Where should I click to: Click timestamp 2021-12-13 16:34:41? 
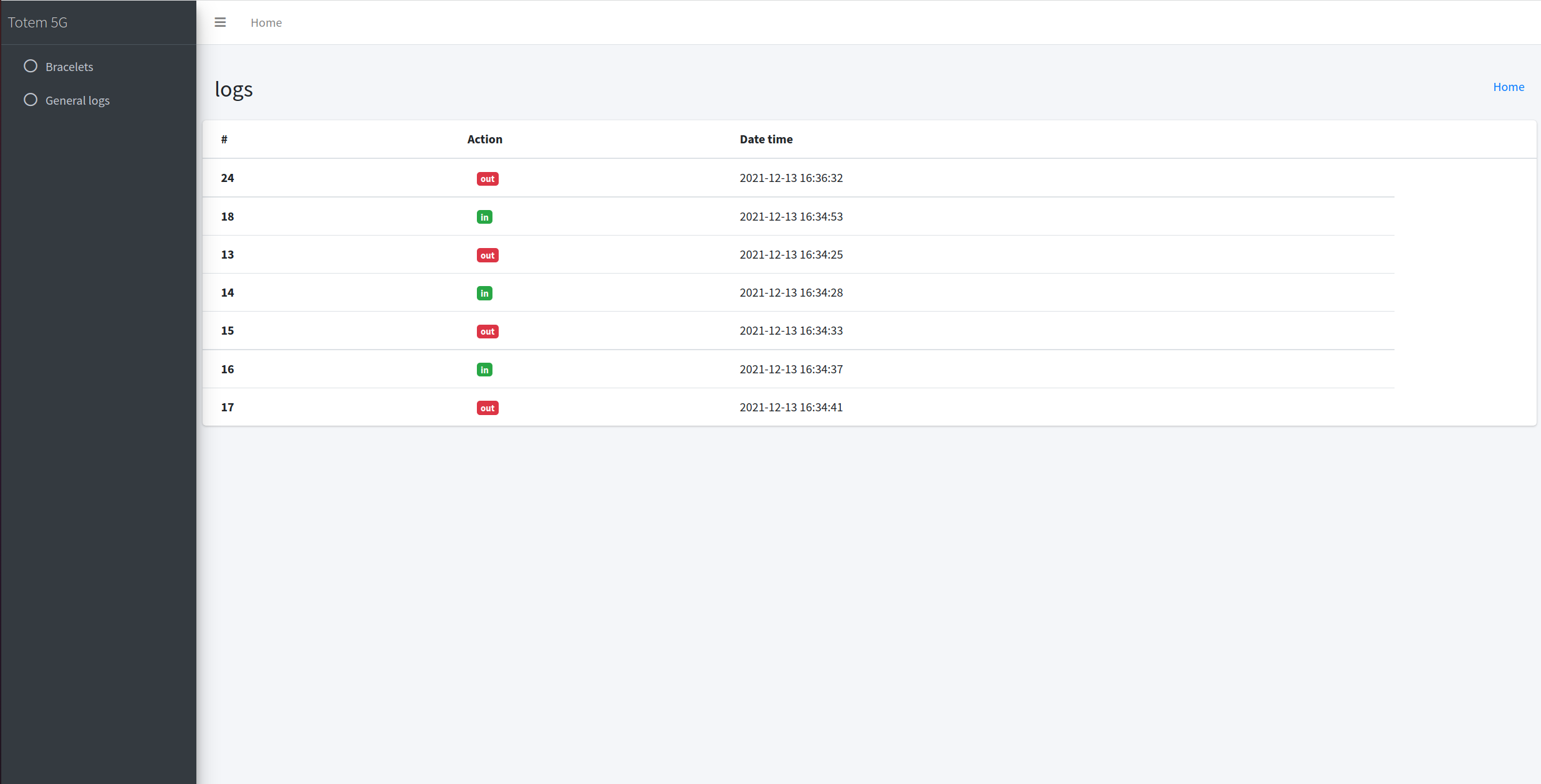pos(790,408)
